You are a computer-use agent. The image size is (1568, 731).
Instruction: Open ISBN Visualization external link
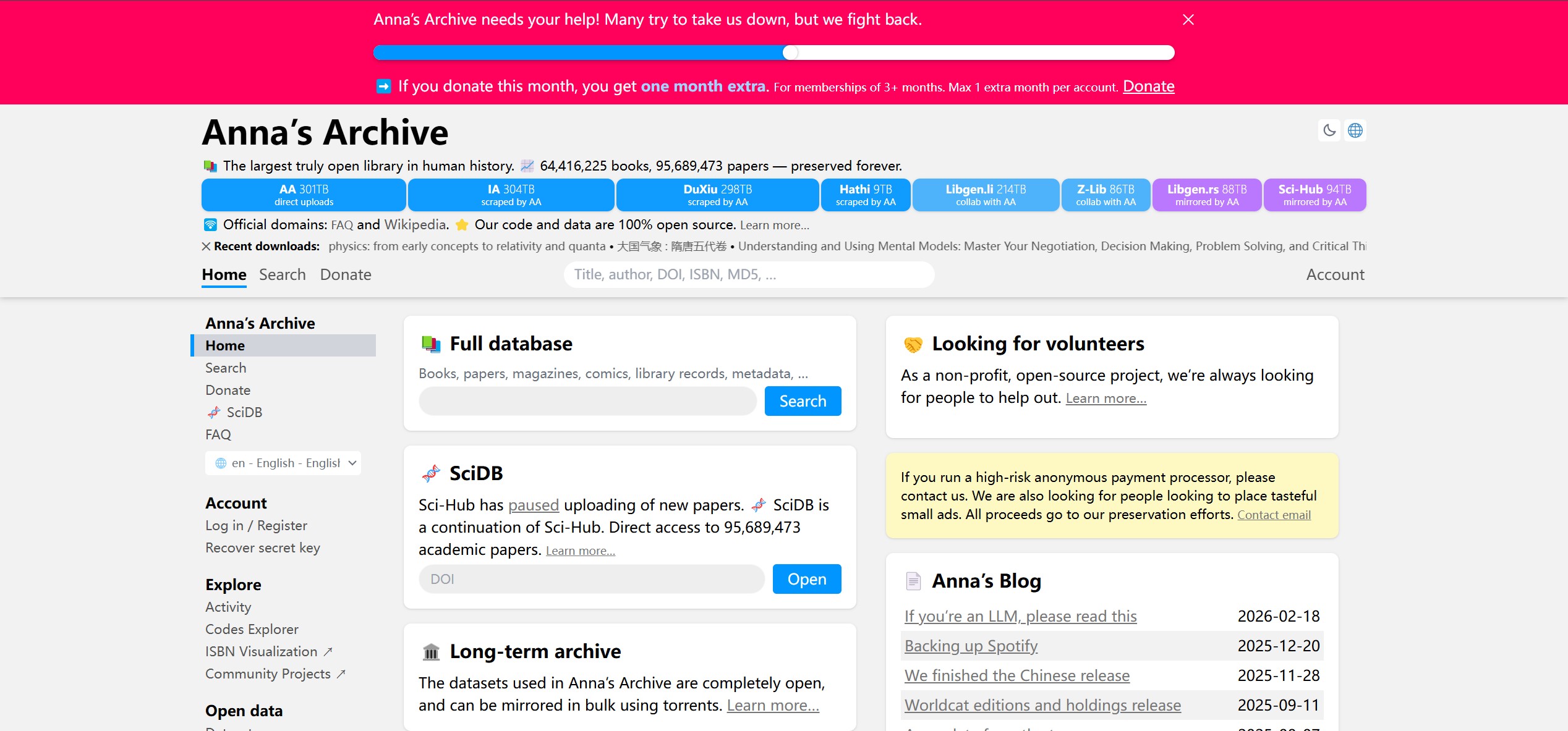pyautogui.click(x=269, y=651)
